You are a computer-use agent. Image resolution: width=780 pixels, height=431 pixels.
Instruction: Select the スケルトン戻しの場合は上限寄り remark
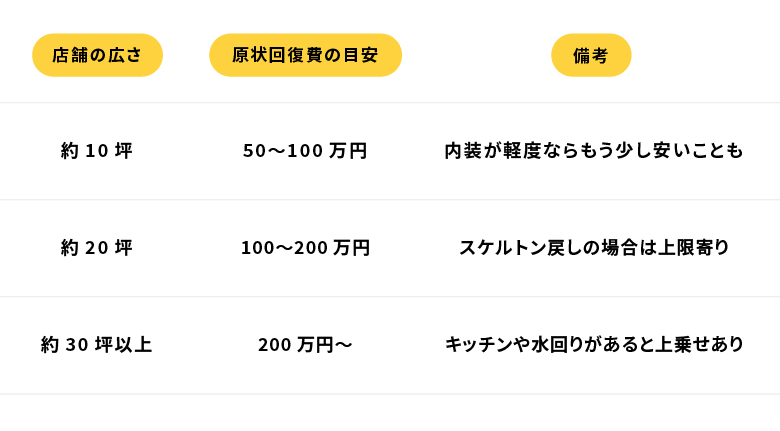coord(594,248)
